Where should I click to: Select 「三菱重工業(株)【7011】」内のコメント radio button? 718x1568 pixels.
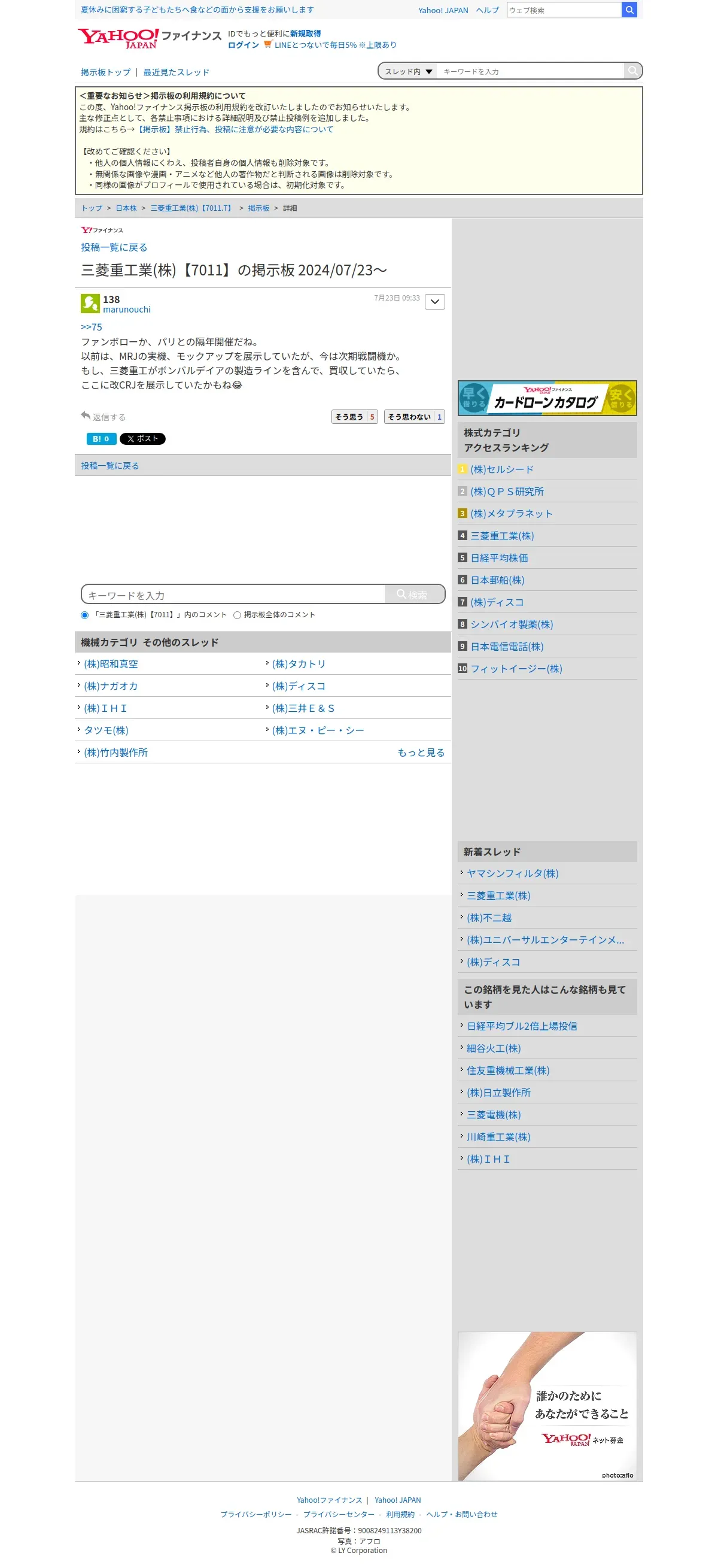84,615
